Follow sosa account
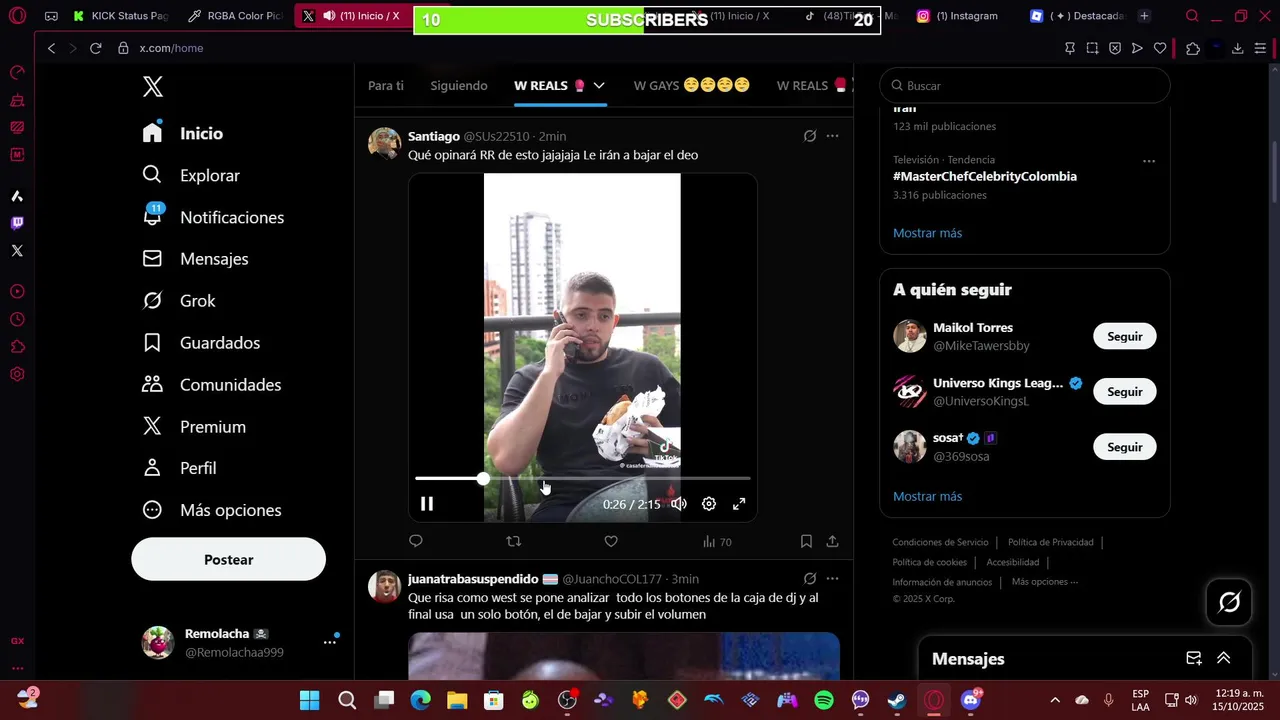The width and height of the screenshot is (1280, 720). tap(1125, 447)
